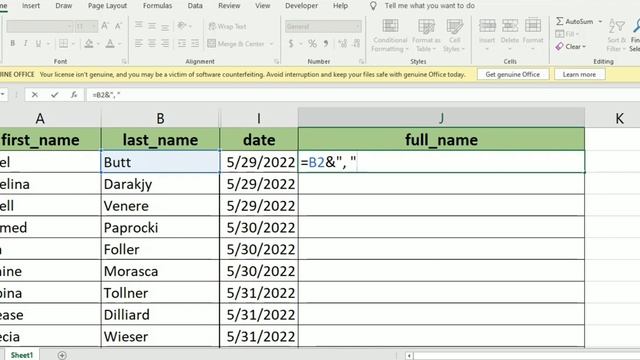
Task: Decrease decimal places
Action: click(356, 43)
